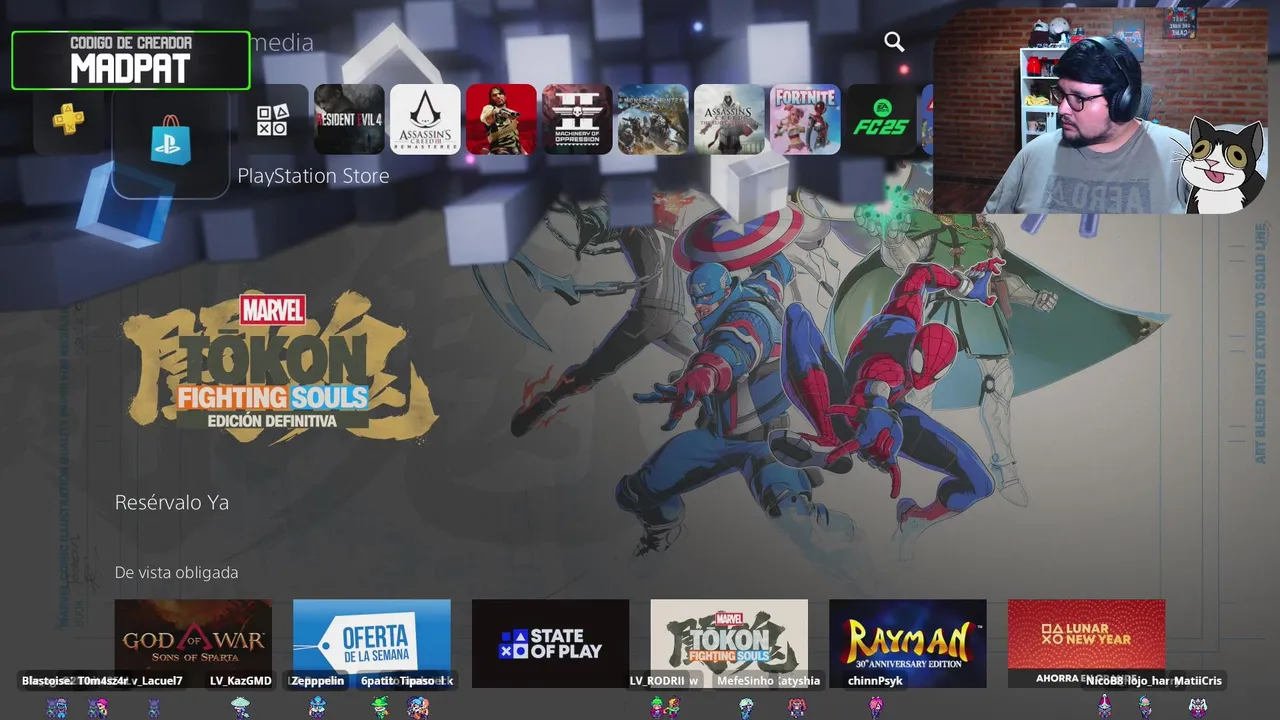Click the LV_RODRII viewer name
The image size is (1280, 720).
point(657,681)
